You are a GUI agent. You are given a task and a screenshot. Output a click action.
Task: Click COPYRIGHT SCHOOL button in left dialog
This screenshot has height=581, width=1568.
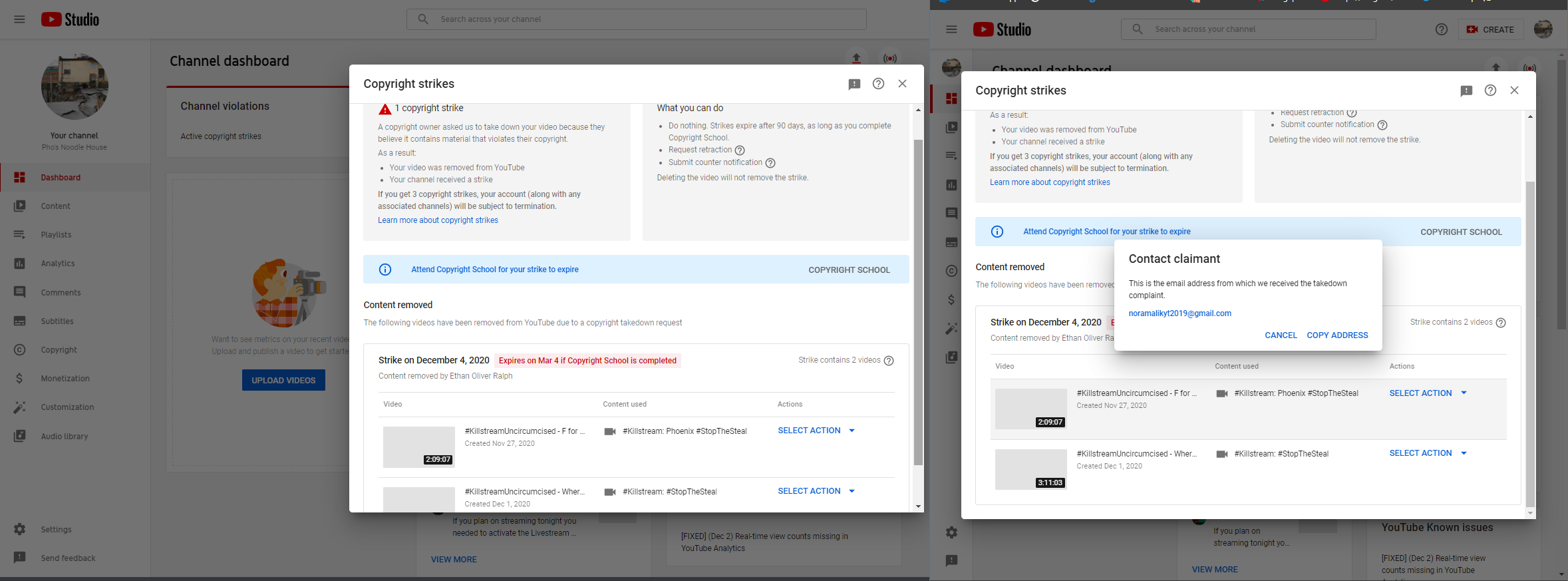click(x=849, y=270)
